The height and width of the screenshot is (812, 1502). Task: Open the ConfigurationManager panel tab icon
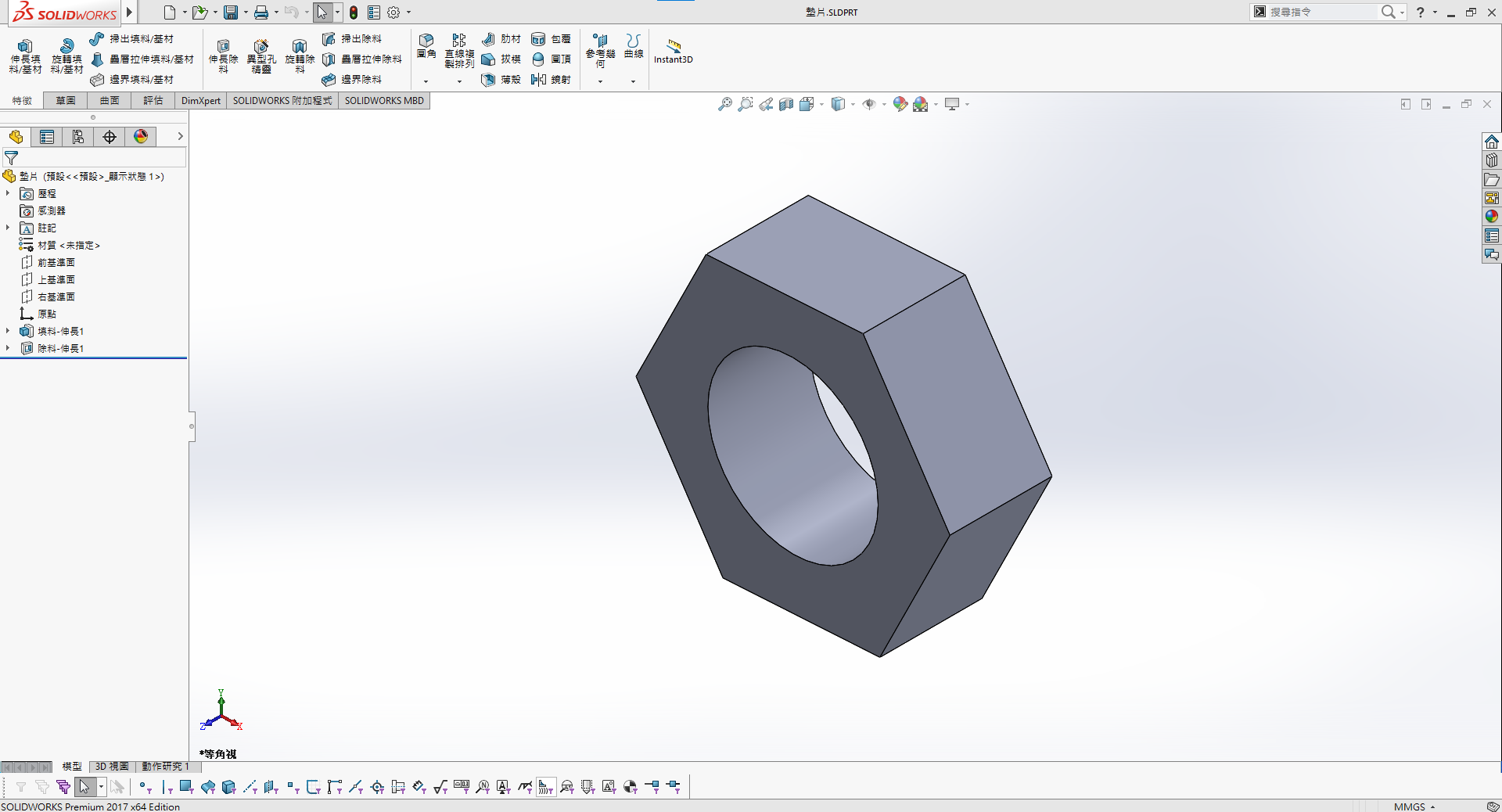pyautogui.click(x=78, y=137)
